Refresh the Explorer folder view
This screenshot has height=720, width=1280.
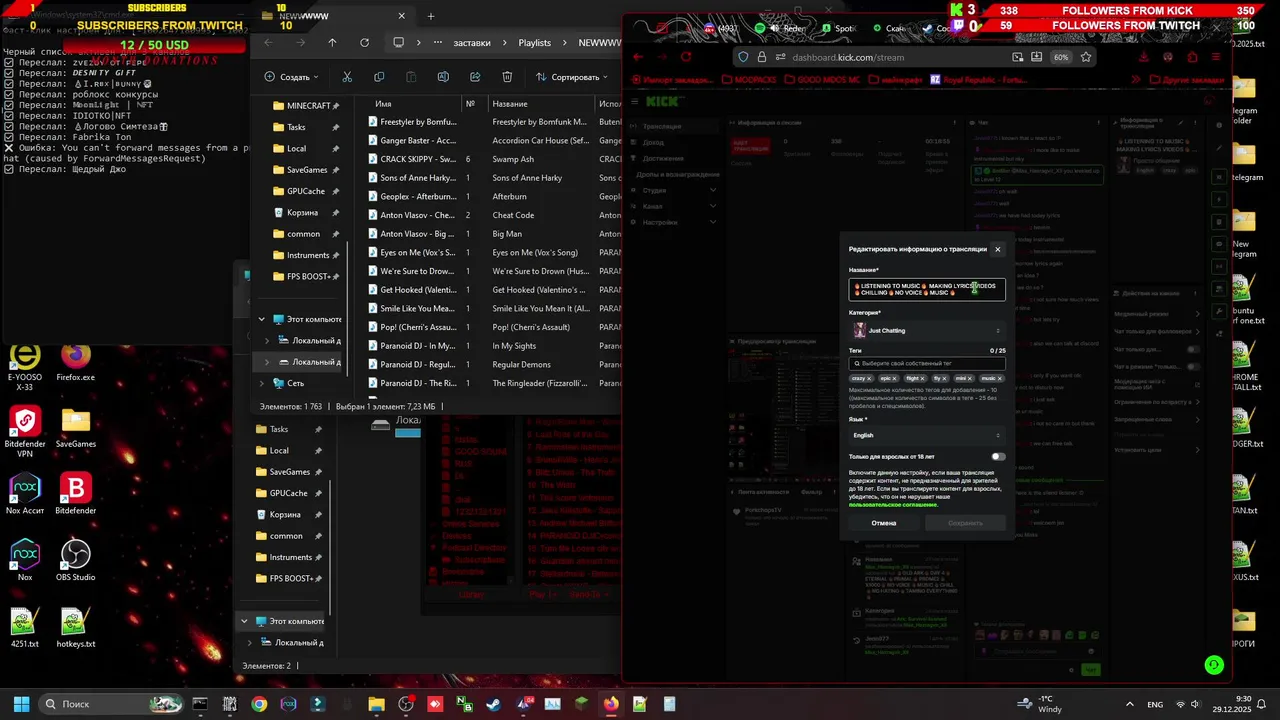pos(364,43)
